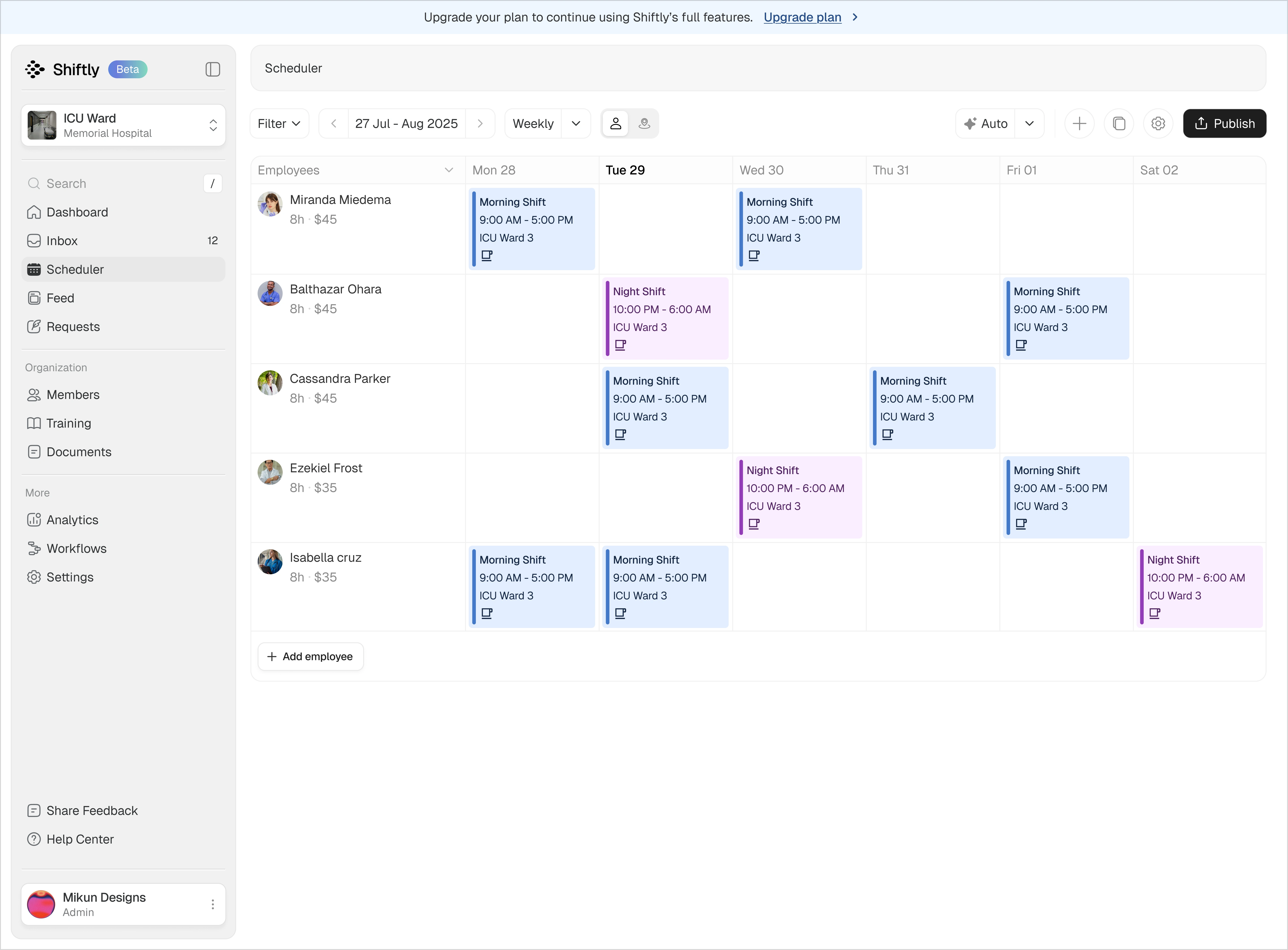The image size is (1288, 950).
Task: Collapse the sidebar with the panel icon
Action: 213,70
